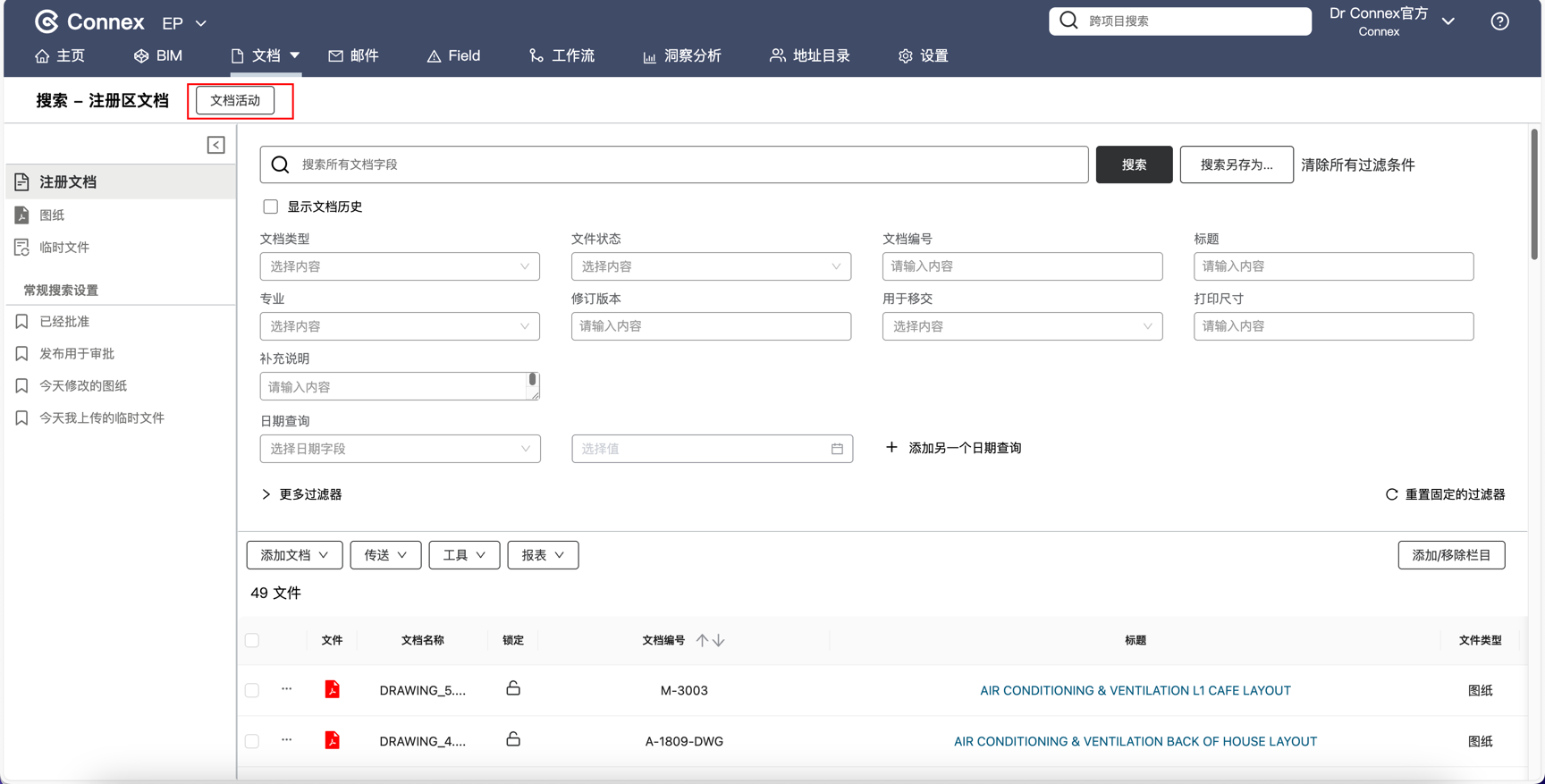The height and width of the screenshot is (784, 1545).
Task: Click the 文档活动 button
Action: tap(235, 101)
